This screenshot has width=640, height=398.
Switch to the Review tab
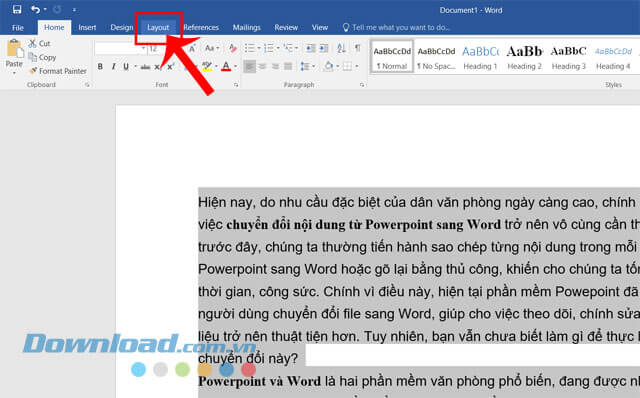[286, 27]
